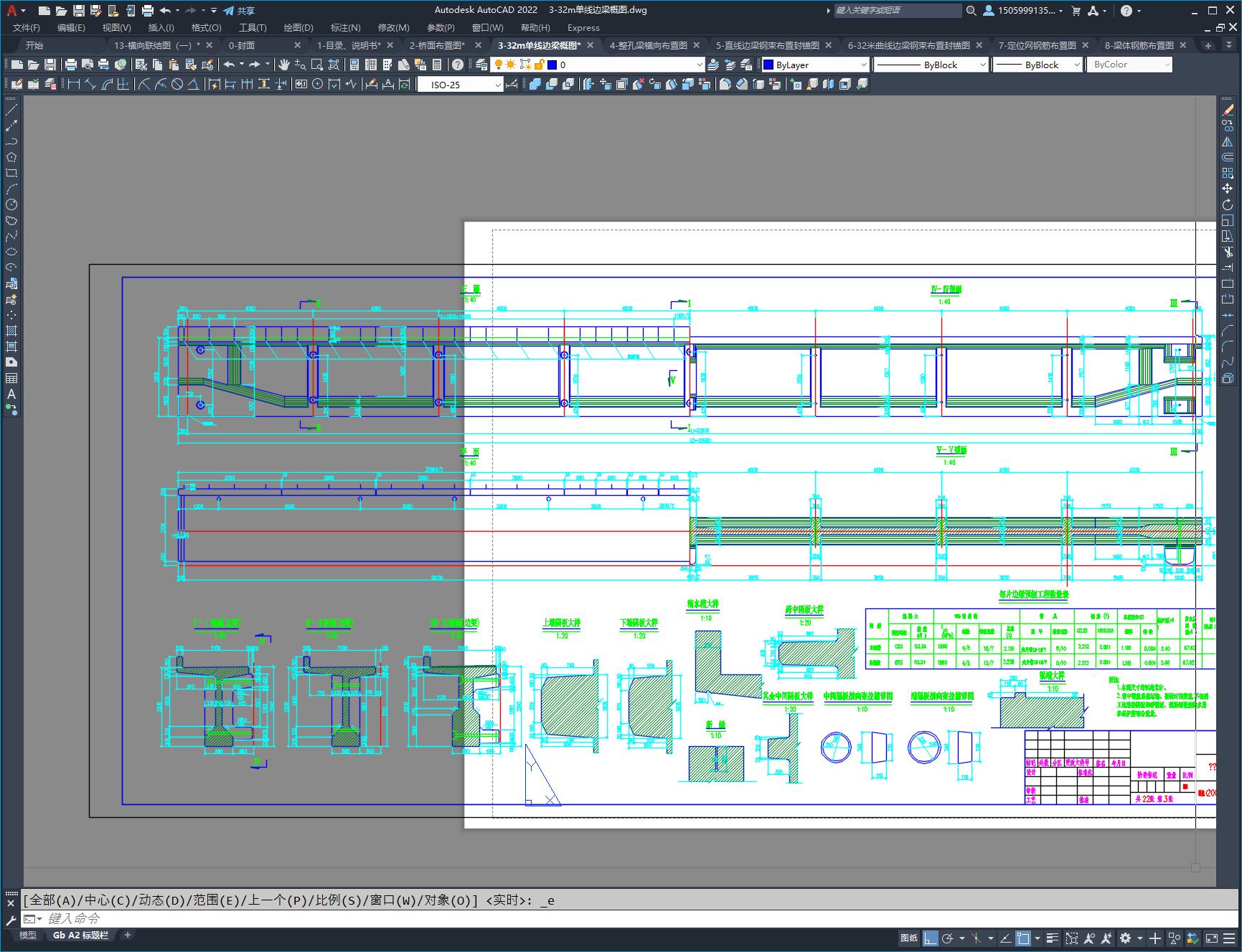The image size is (1242, 952).
Task: Click the quick calculator icon
Action: point(437,65)
